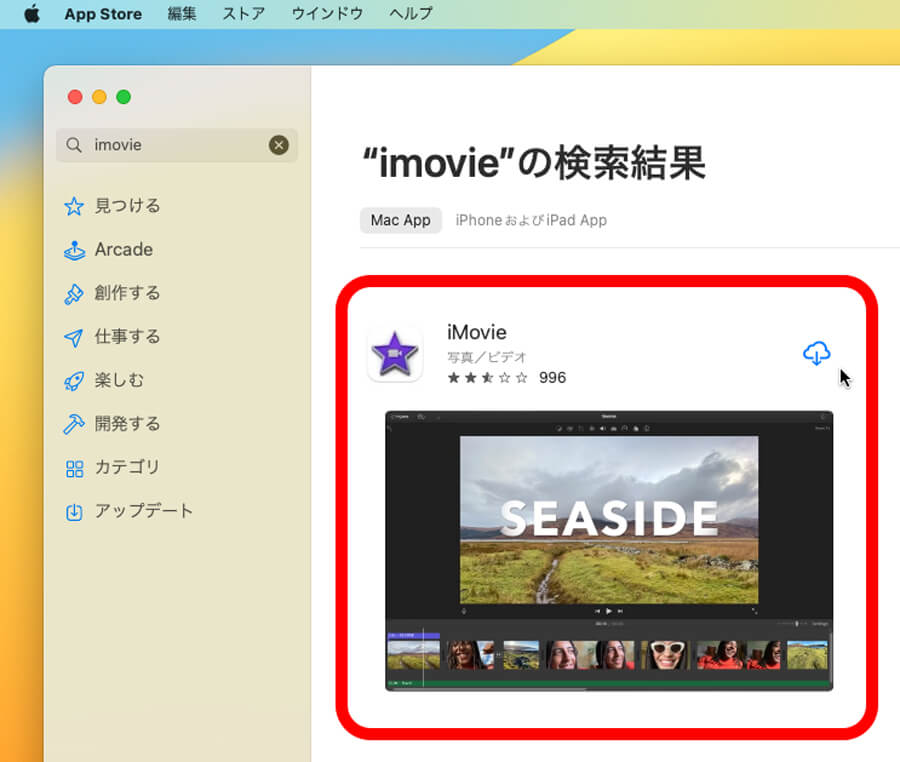Viewport: 900px width, 762px height.
Task: Open the ウインドウ menu
Action: click(327, 14)
